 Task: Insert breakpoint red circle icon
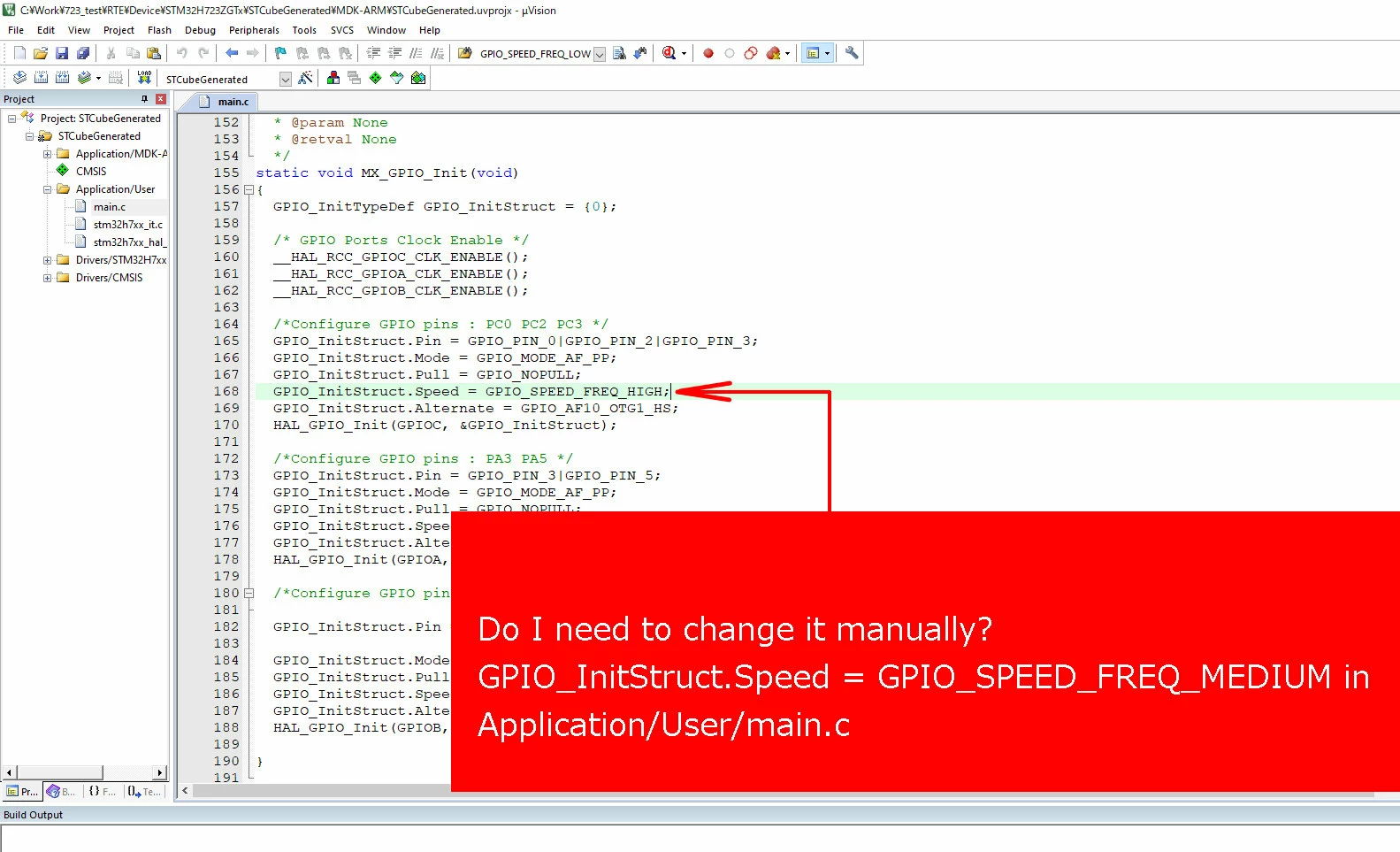(x=708, y=53)
